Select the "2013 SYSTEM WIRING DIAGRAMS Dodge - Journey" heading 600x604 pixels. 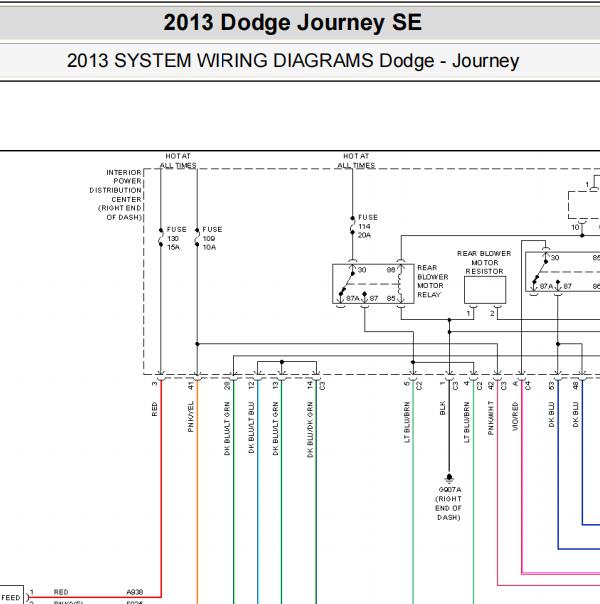(x=293, y=61)
